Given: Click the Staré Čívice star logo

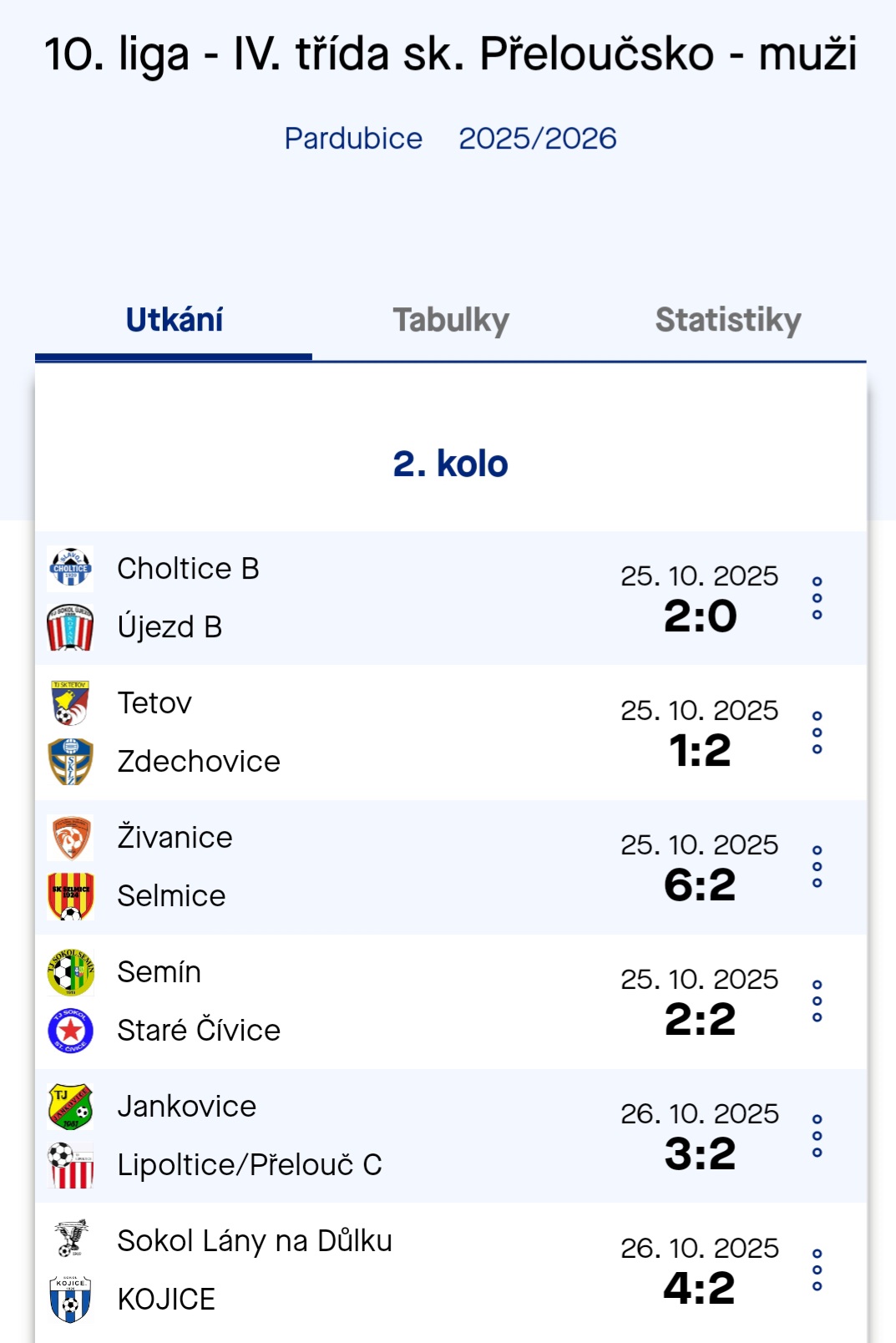Looking at the screenshot, I should pyautogui.click(x=70, y=1031).
